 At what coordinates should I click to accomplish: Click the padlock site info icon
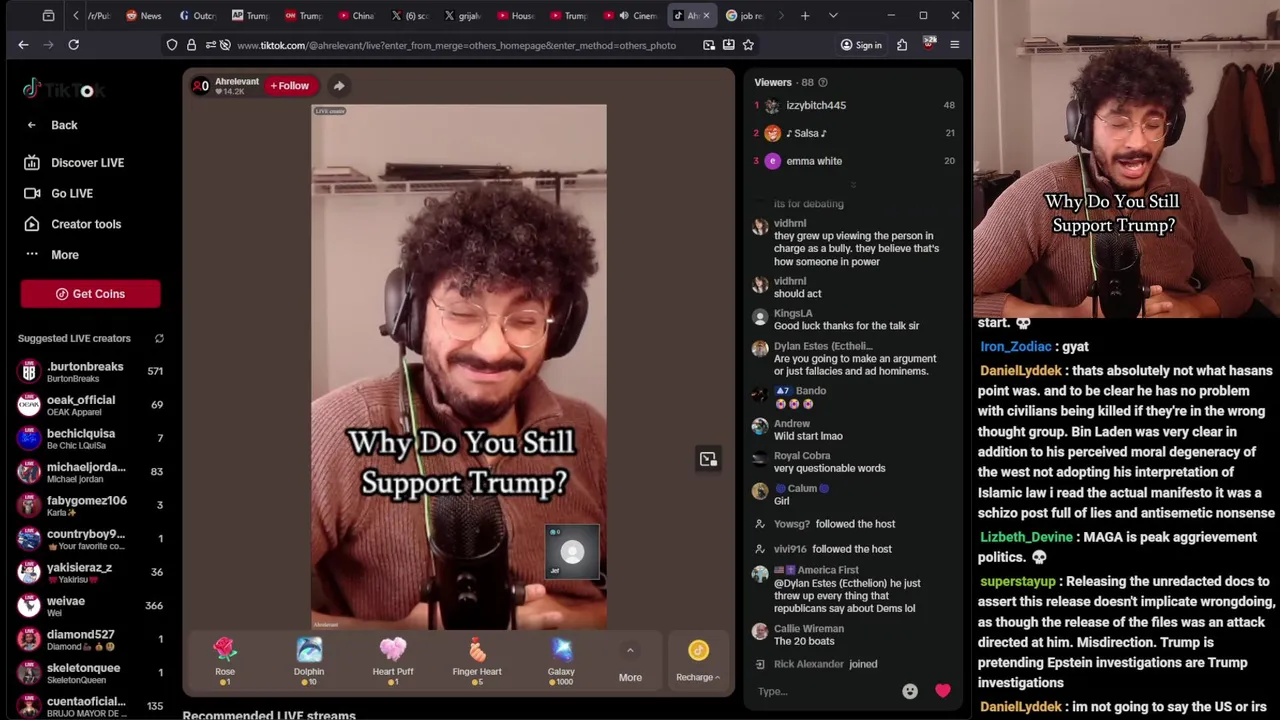[x=191, y=45]
